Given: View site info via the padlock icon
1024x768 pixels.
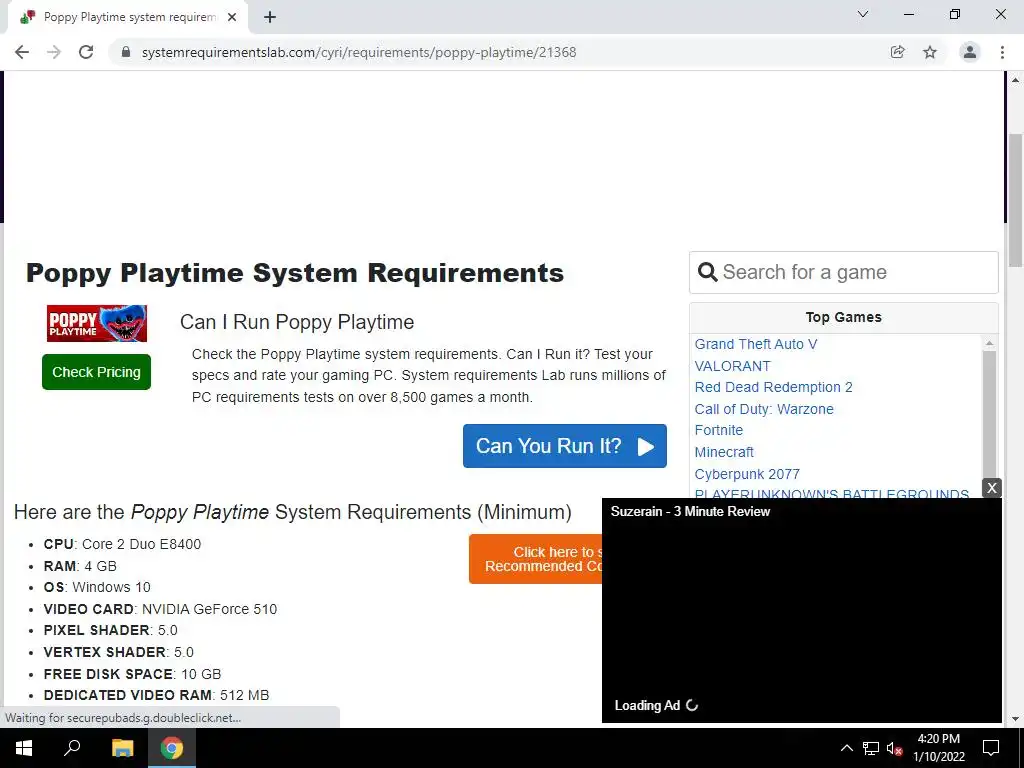Looking at the screenshot, I should (x=127, y=52).
